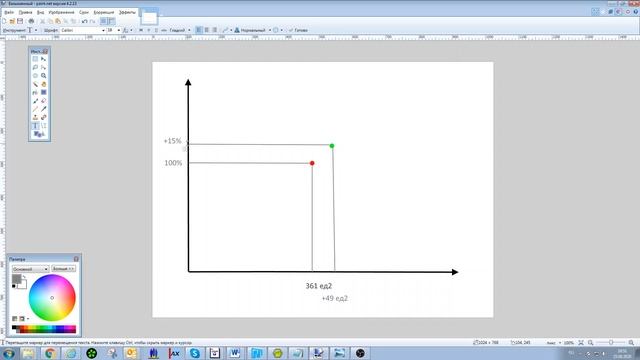Screen dimensions: 640x360
Task: Open the Эффекты menu
Action: [x=127, y=13]
